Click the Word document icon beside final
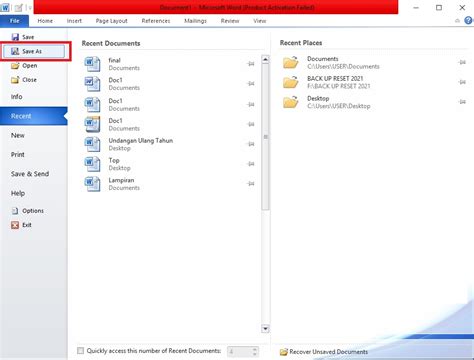Screen dimensions: 474x360 point(92,64)
